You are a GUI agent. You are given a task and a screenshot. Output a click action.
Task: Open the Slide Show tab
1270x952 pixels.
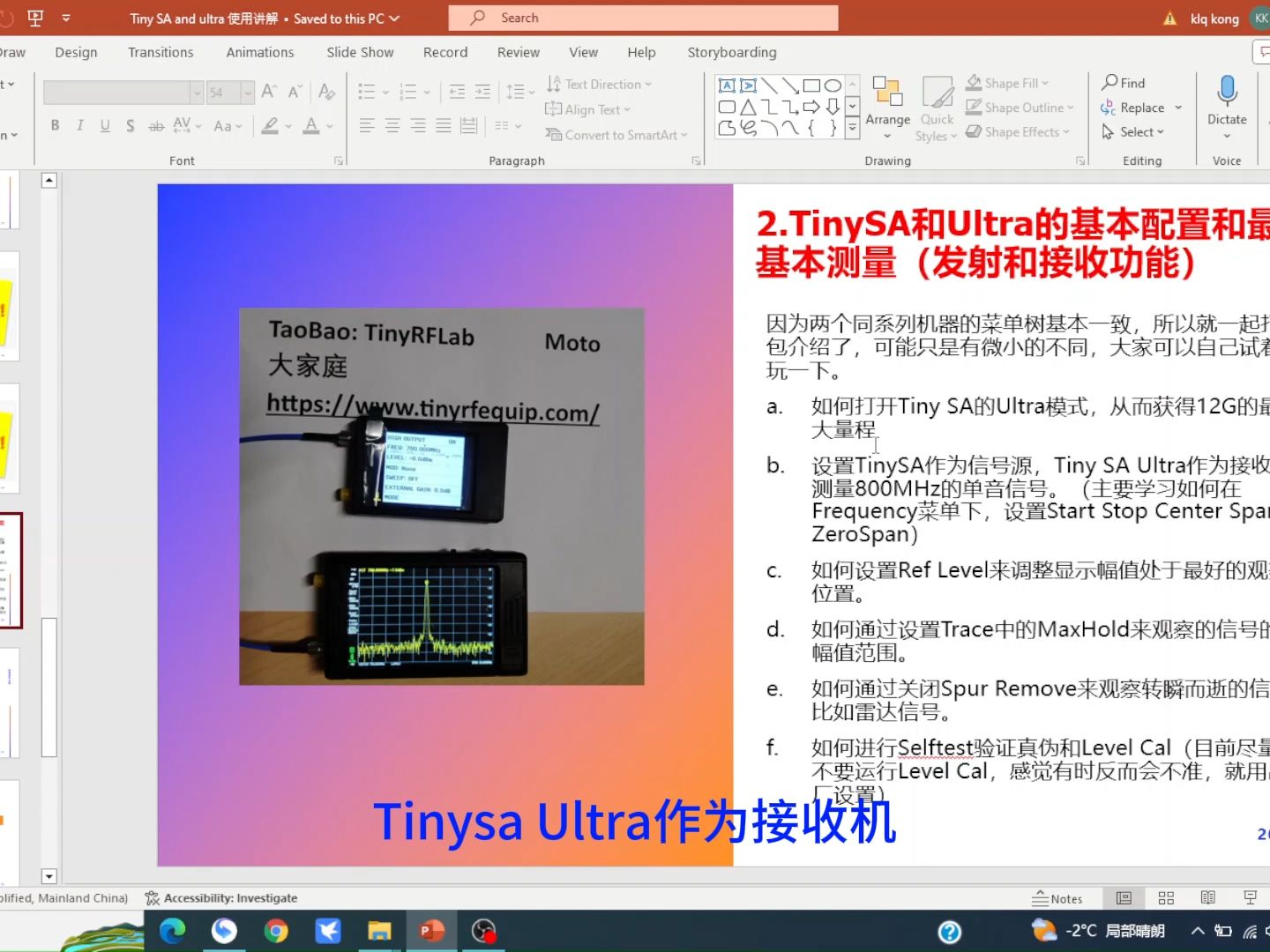[360, 52]
